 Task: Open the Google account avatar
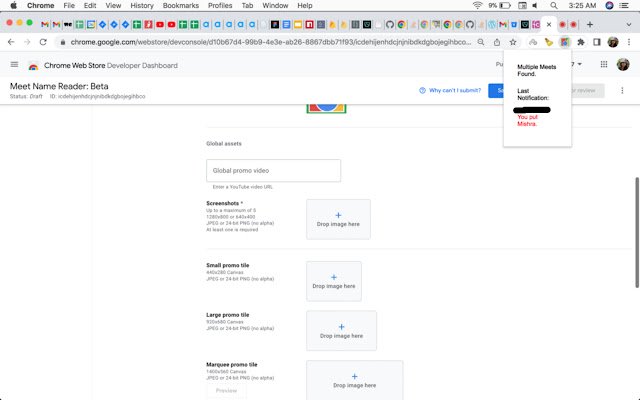pyautogui.click(x=623, y=64)
